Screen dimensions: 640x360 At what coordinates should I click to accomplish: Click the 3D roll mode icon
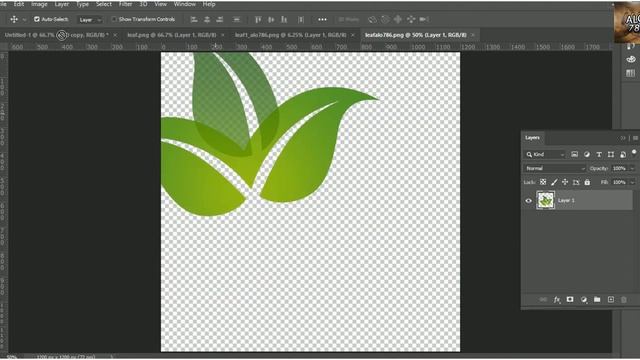(385, 19)
